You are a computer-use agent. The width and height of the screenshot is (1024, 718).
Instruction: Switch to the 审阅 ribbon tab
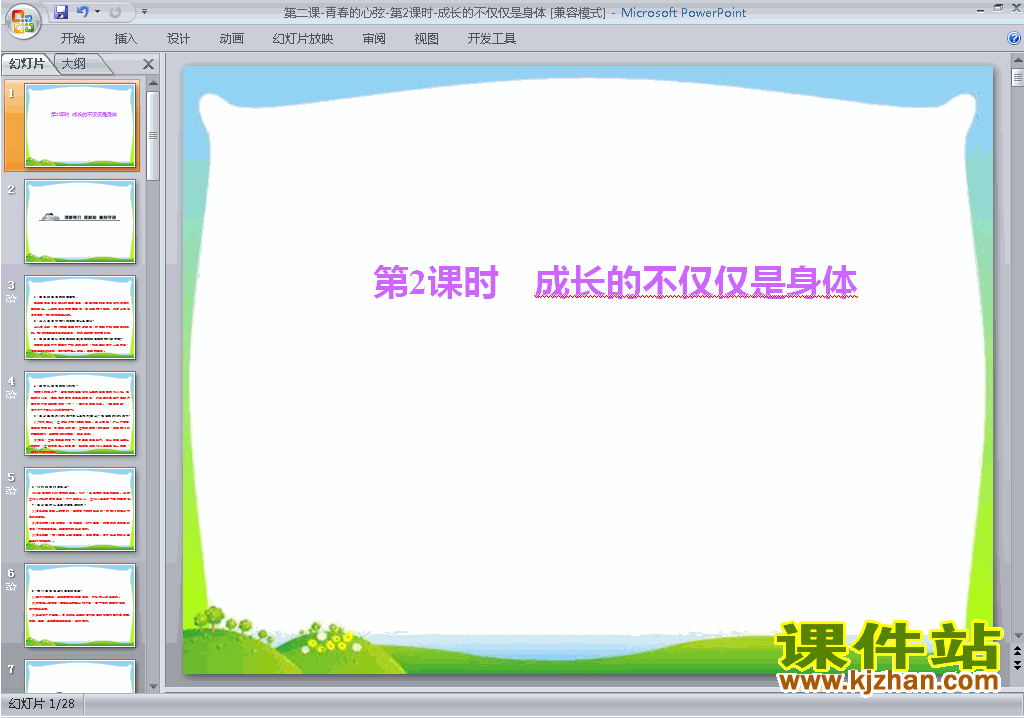pos(374,39)
